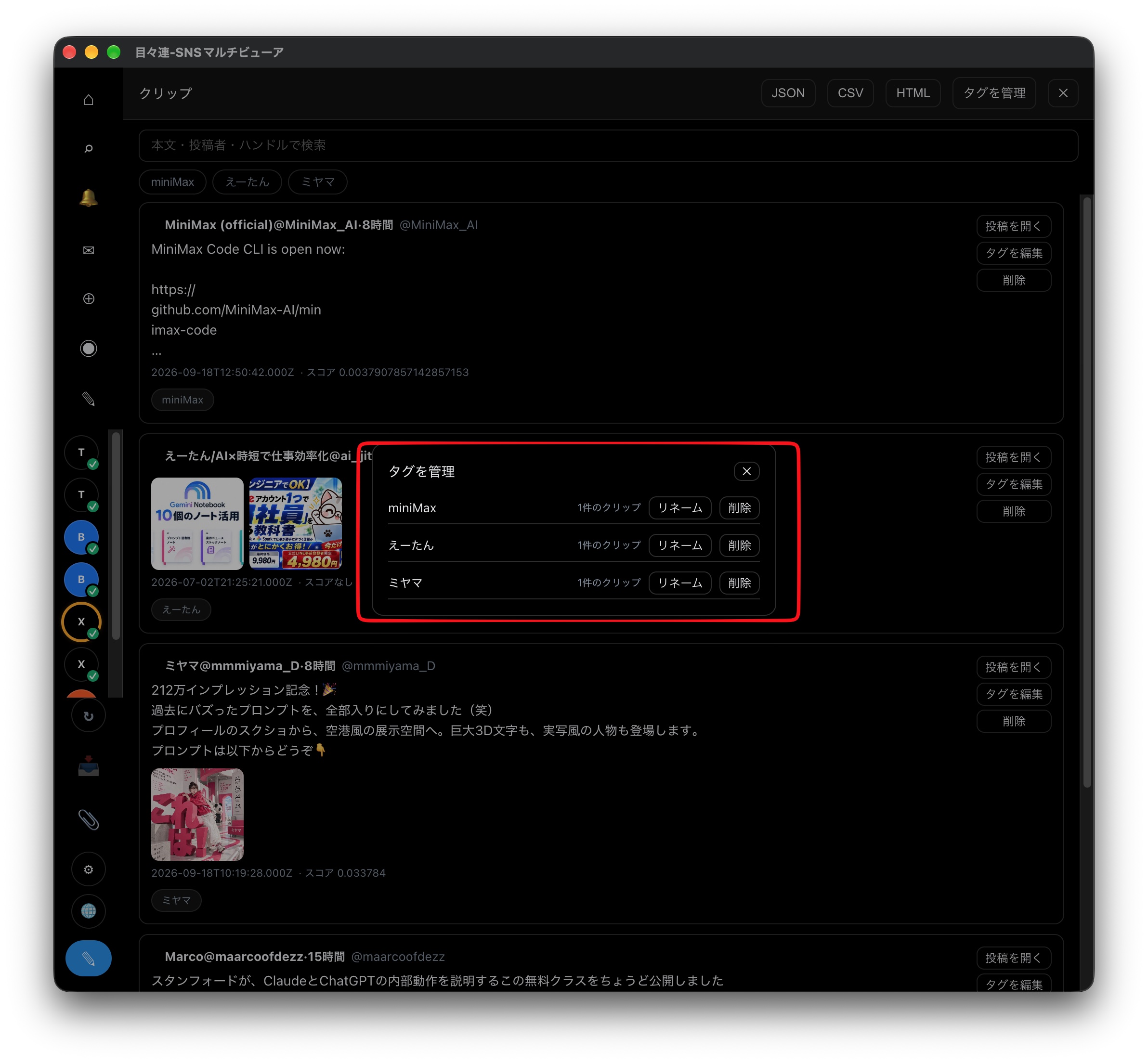Click the clip list vertical scrollbar
This screenshot has height=1063, width=1148.
1086,493
